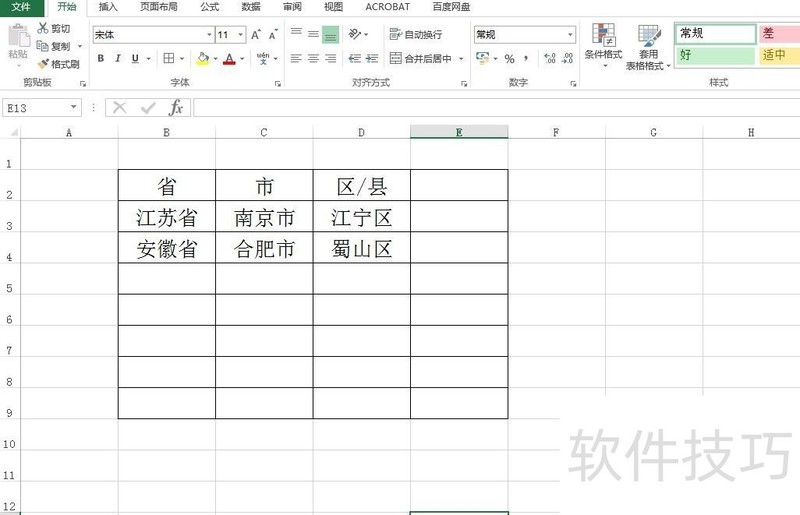This screenshot has width=800, height=515.
Task: Expand underline style dropdown arrow
Action: click(x=148, y=59)
